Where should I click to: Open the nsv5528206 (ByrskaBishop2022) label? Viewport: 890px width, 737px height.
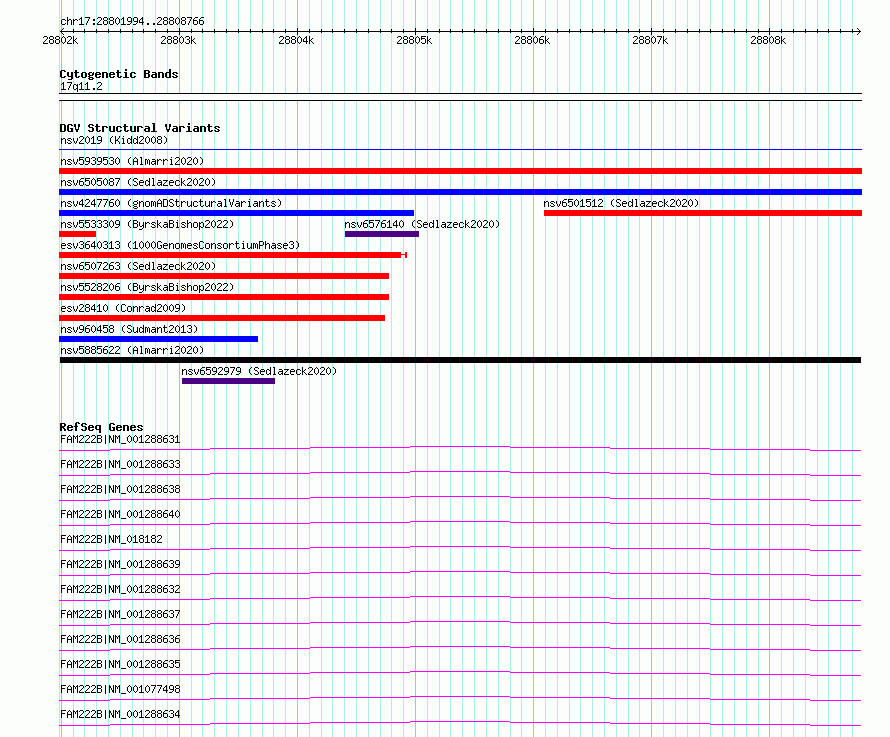148,287
